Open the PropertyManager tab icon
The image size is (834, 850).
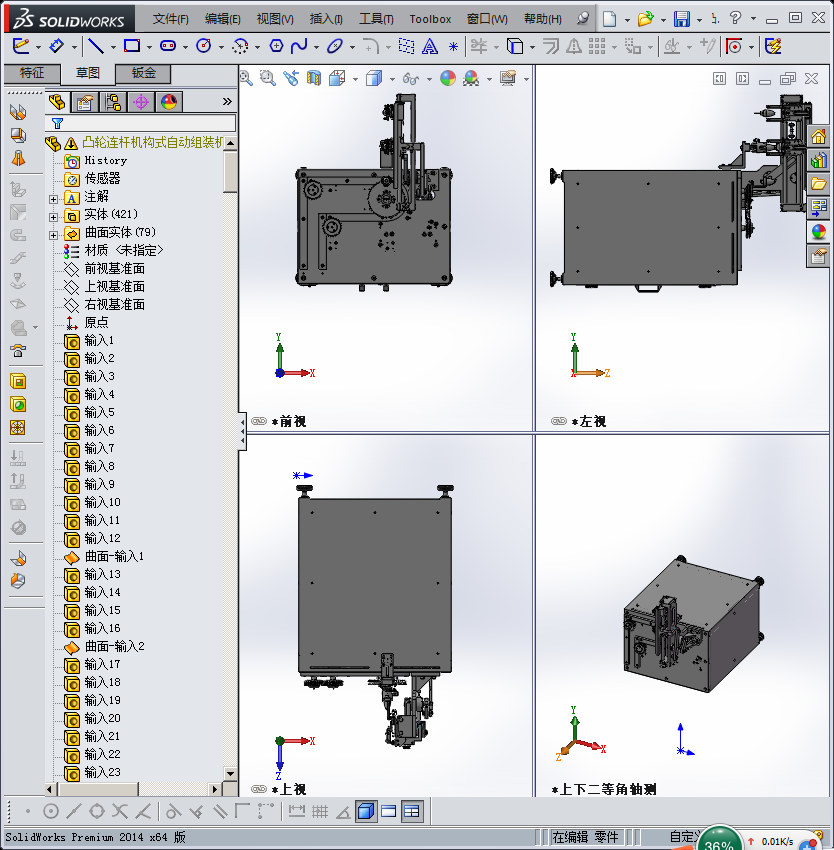[85, 102]
